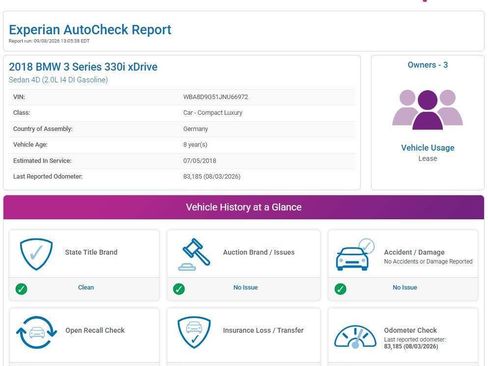Click the Class: row label
The height and width of the screenshot is (366, 488).
point(21,113)
